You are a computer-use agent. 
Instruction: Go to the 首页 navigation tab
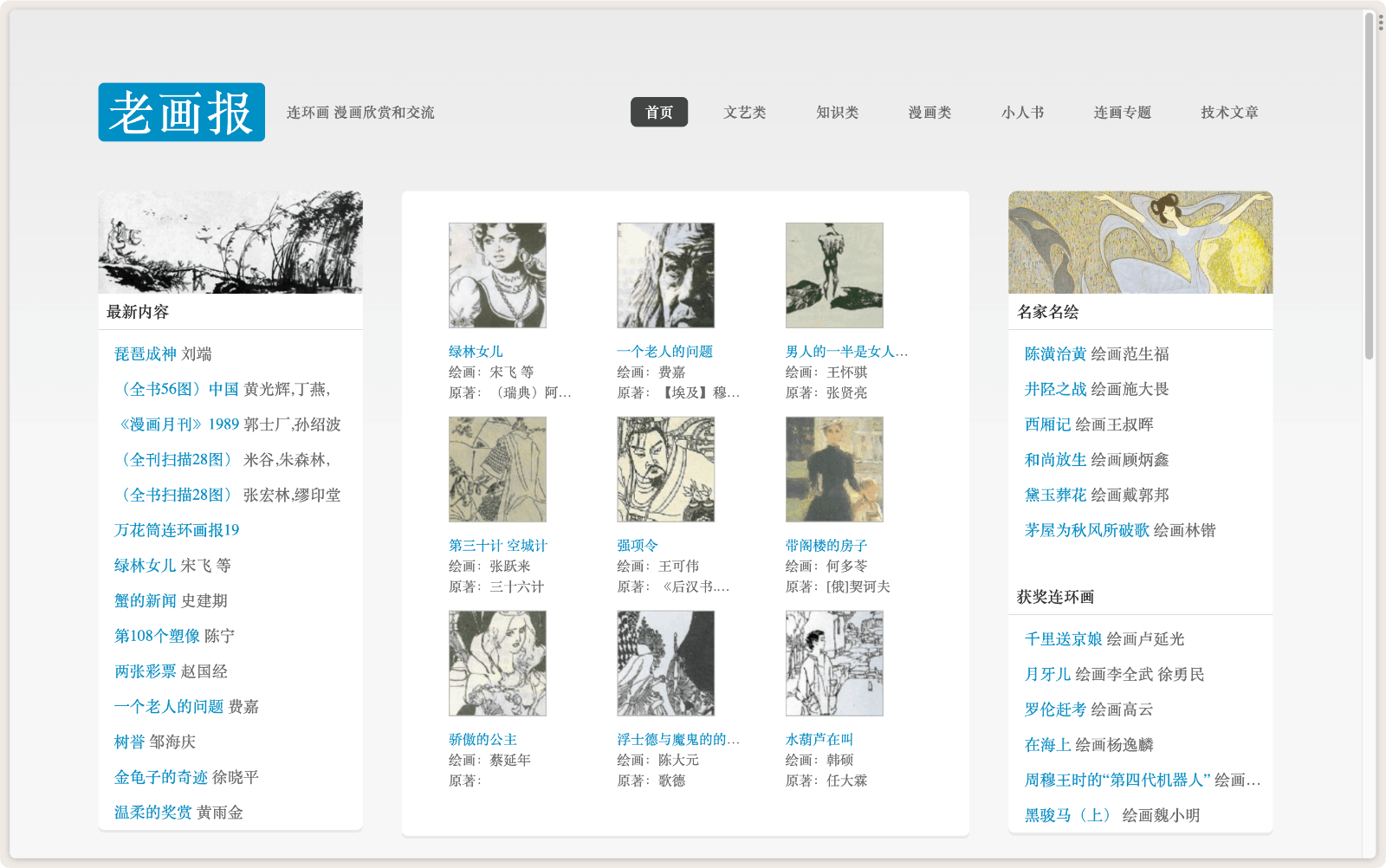tap(658, 113)
